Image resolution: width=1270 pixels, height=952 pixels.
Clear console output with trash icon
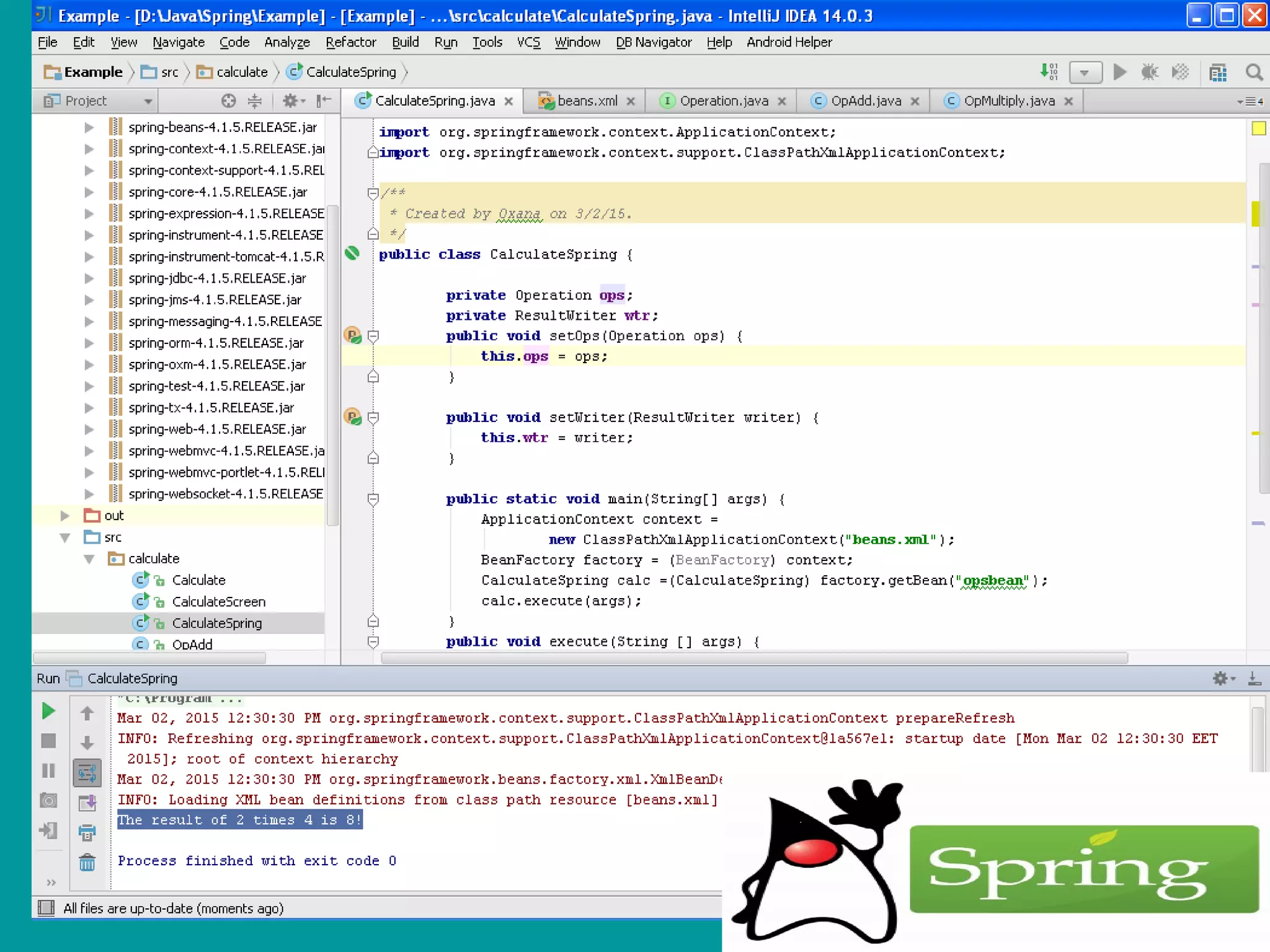click(x=87, y=862)
